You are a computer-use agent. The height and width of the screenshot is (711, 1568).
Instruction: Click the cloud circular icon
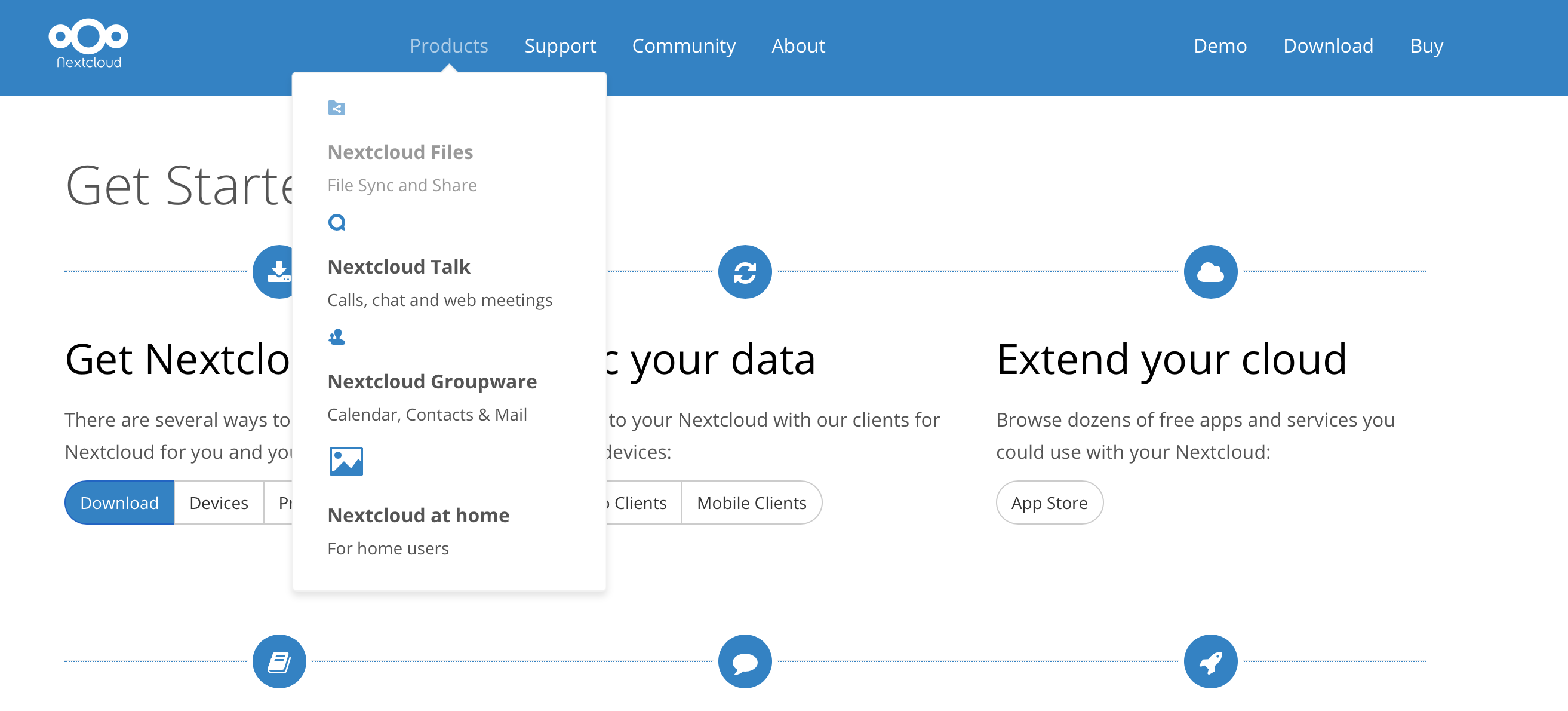coord(1210,272)
